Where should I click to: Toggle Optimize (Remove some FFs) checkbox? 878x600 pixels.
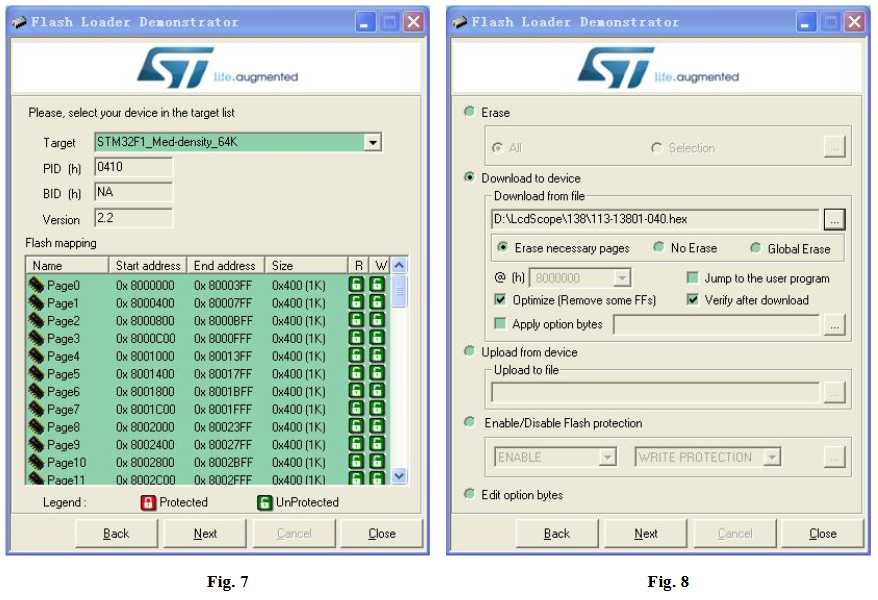click(500, 299)
